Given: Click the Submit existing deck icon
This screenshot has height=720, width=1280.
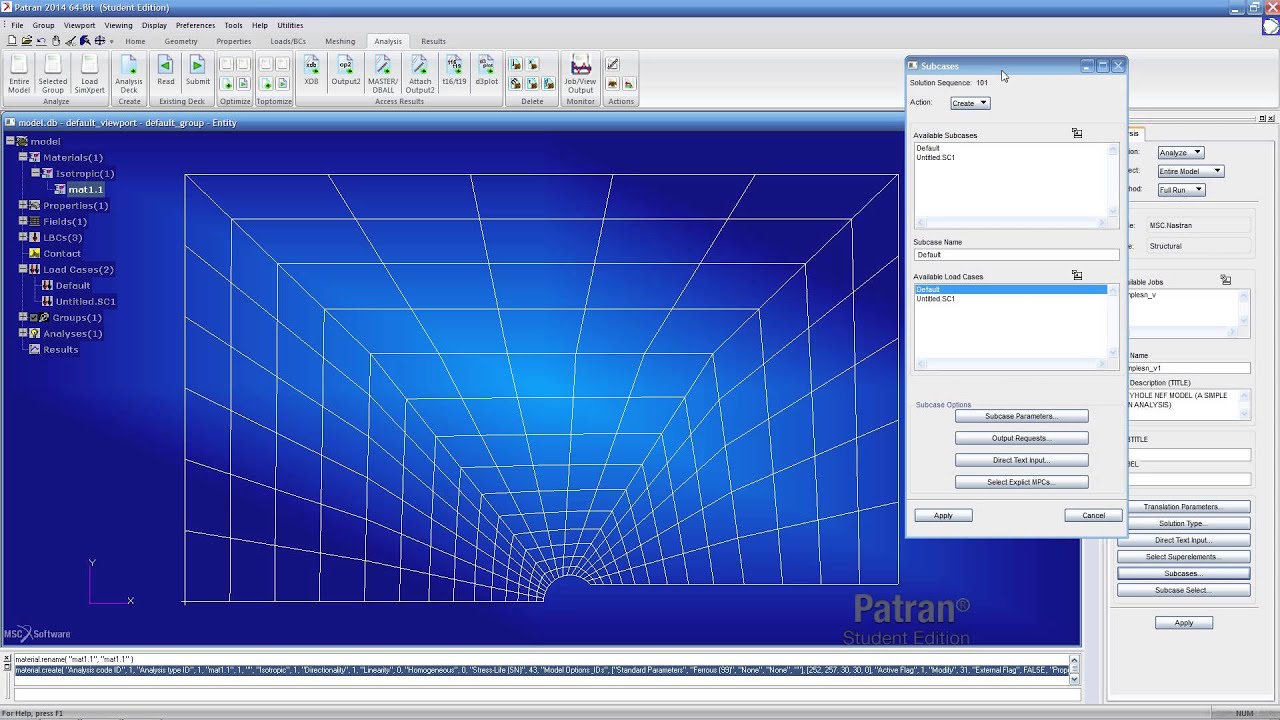Looking at the screenshot, I should (x=197, y=71).
